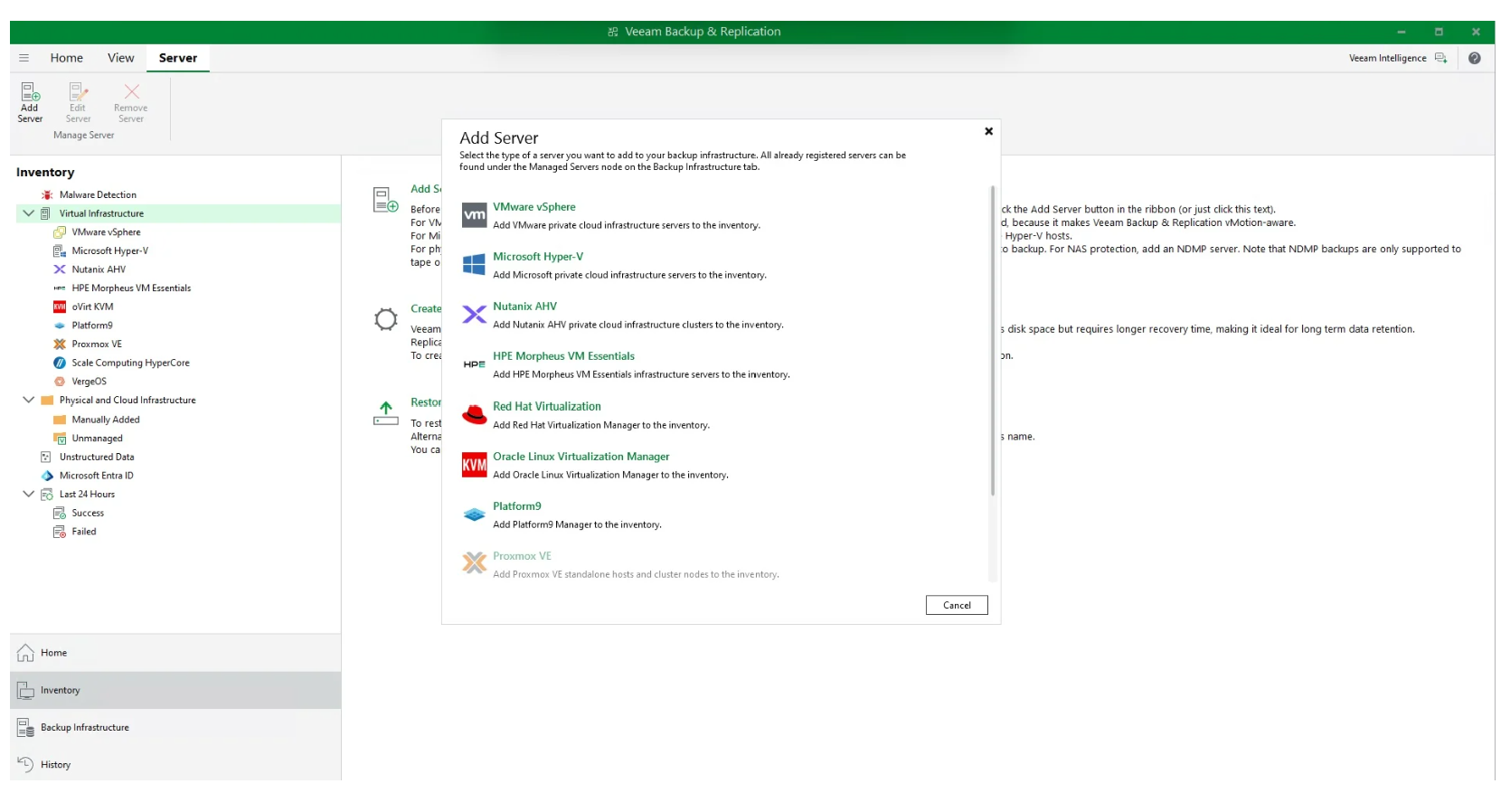This screenshot has width=1510, height=812.
Task: Switch to the View ribbon tab
Action: (x=121, y=58)
